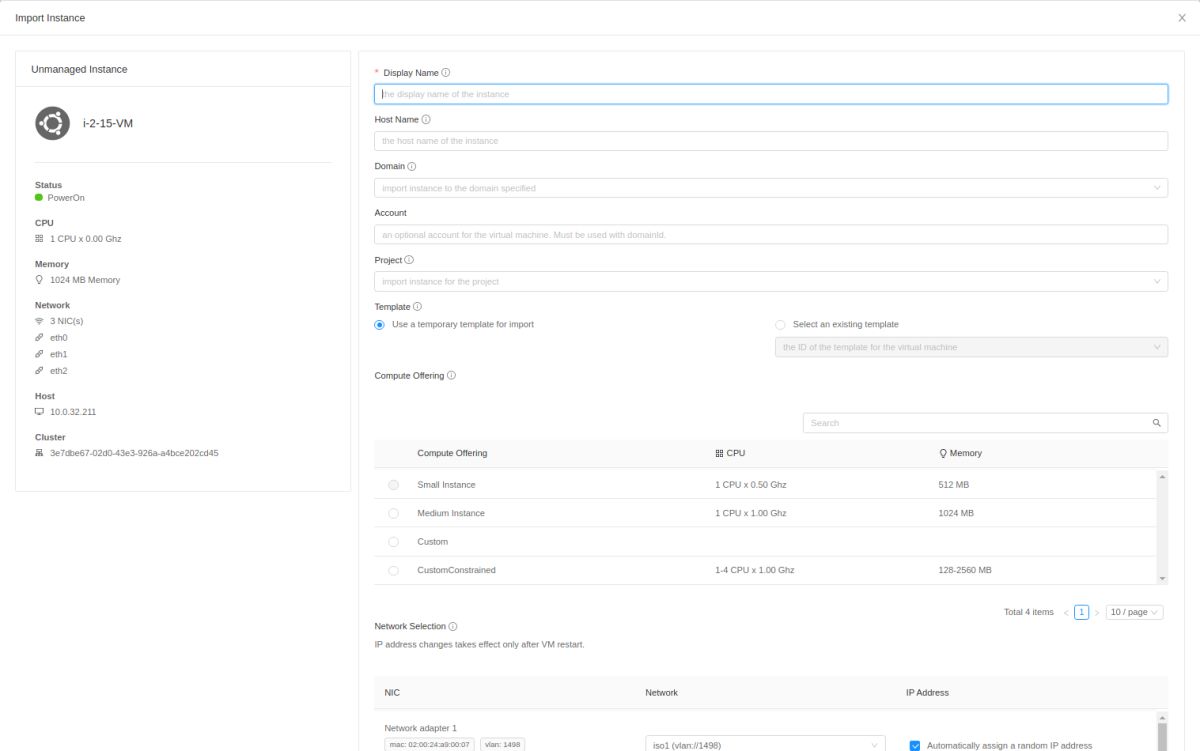Focus the Account input field
Screen dimensions: 1200x751
click(771, 235)
